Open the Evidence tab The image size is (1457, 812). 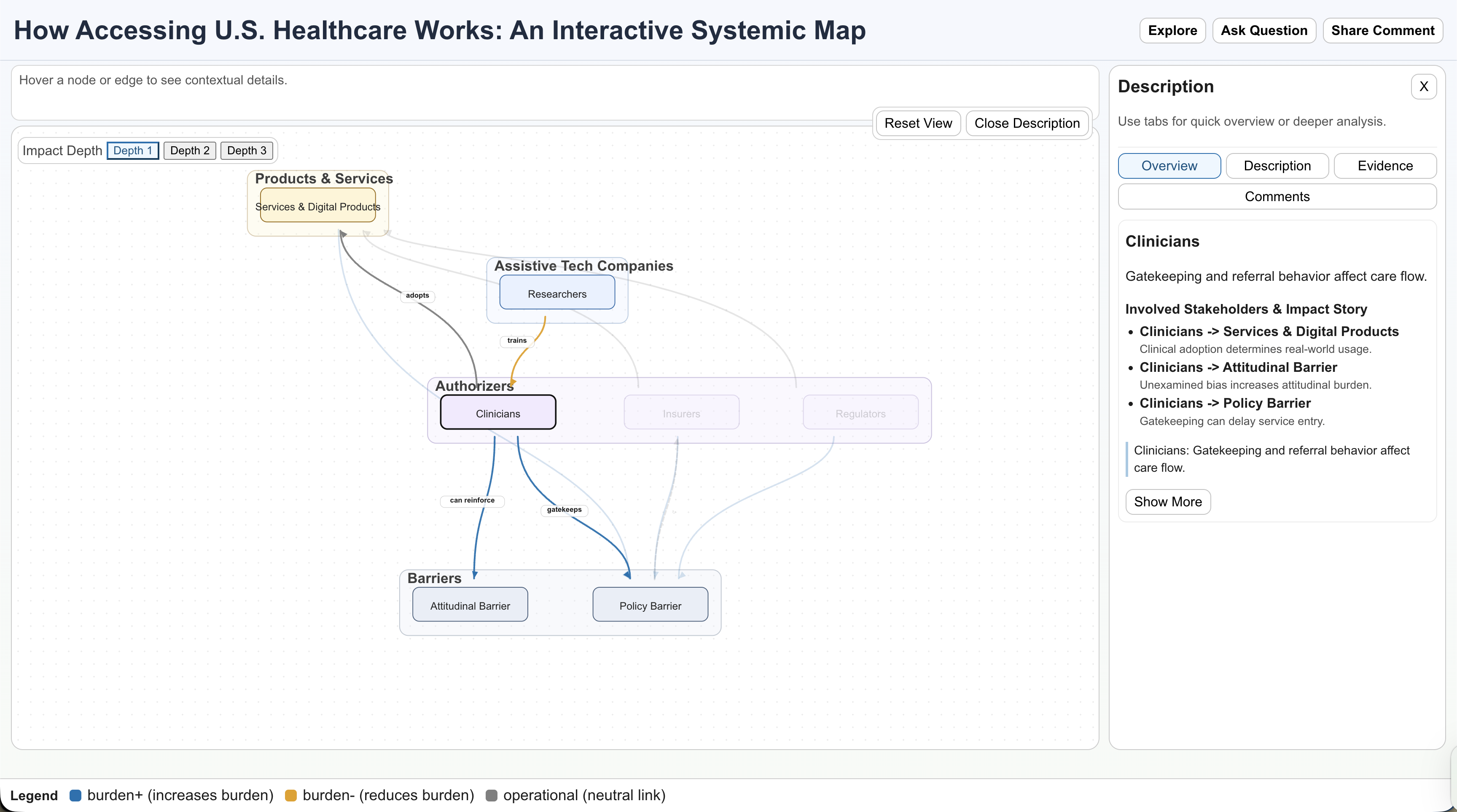coord(1385,166)
